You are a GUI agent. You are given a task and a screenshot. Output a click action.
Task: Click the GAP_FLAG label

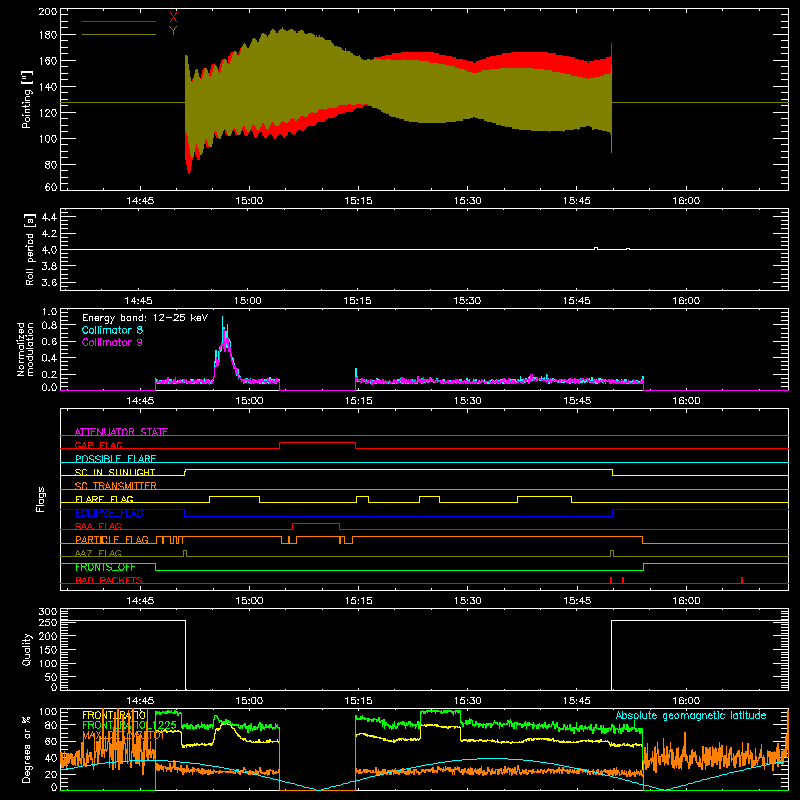point(98,445)
